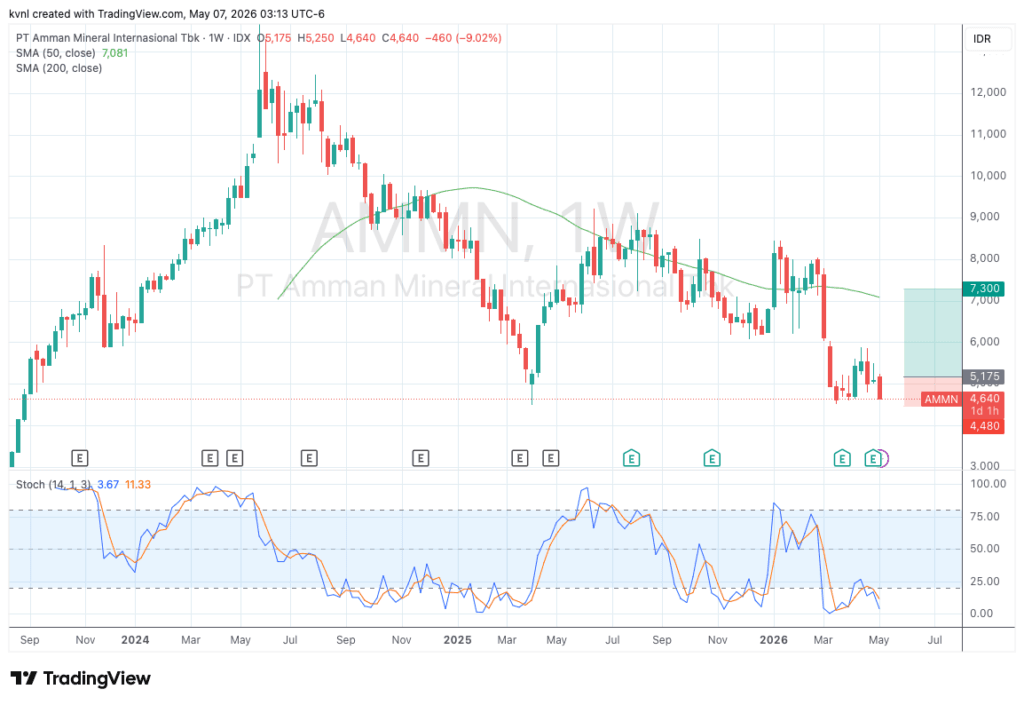Select the gray 5,175 entry price label
The image size is (1024, 705).
984,377
